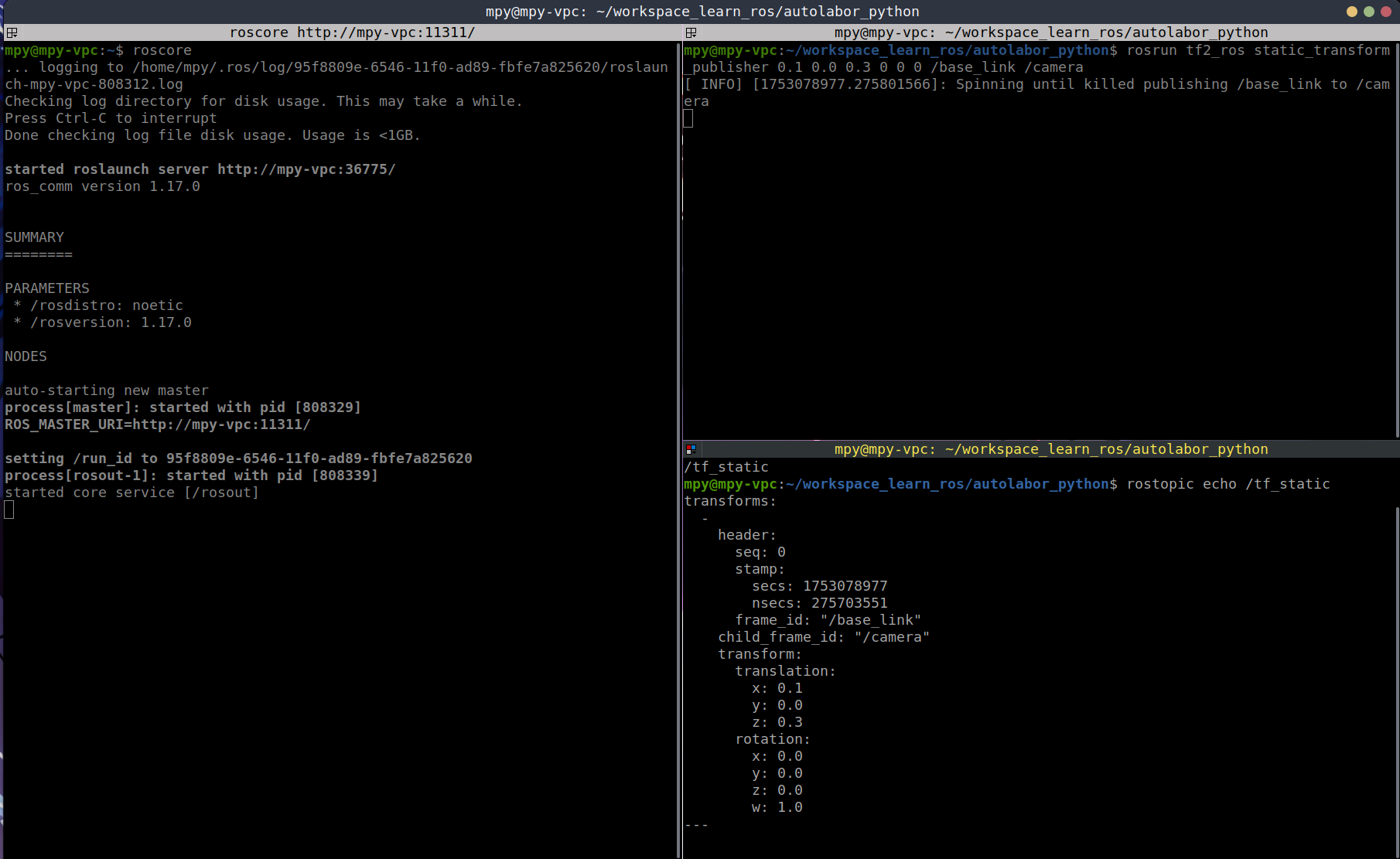This screenshot has height=859, width=1400.
Task: Maximize window with the green button
Action: click(x=1369, y=12)
